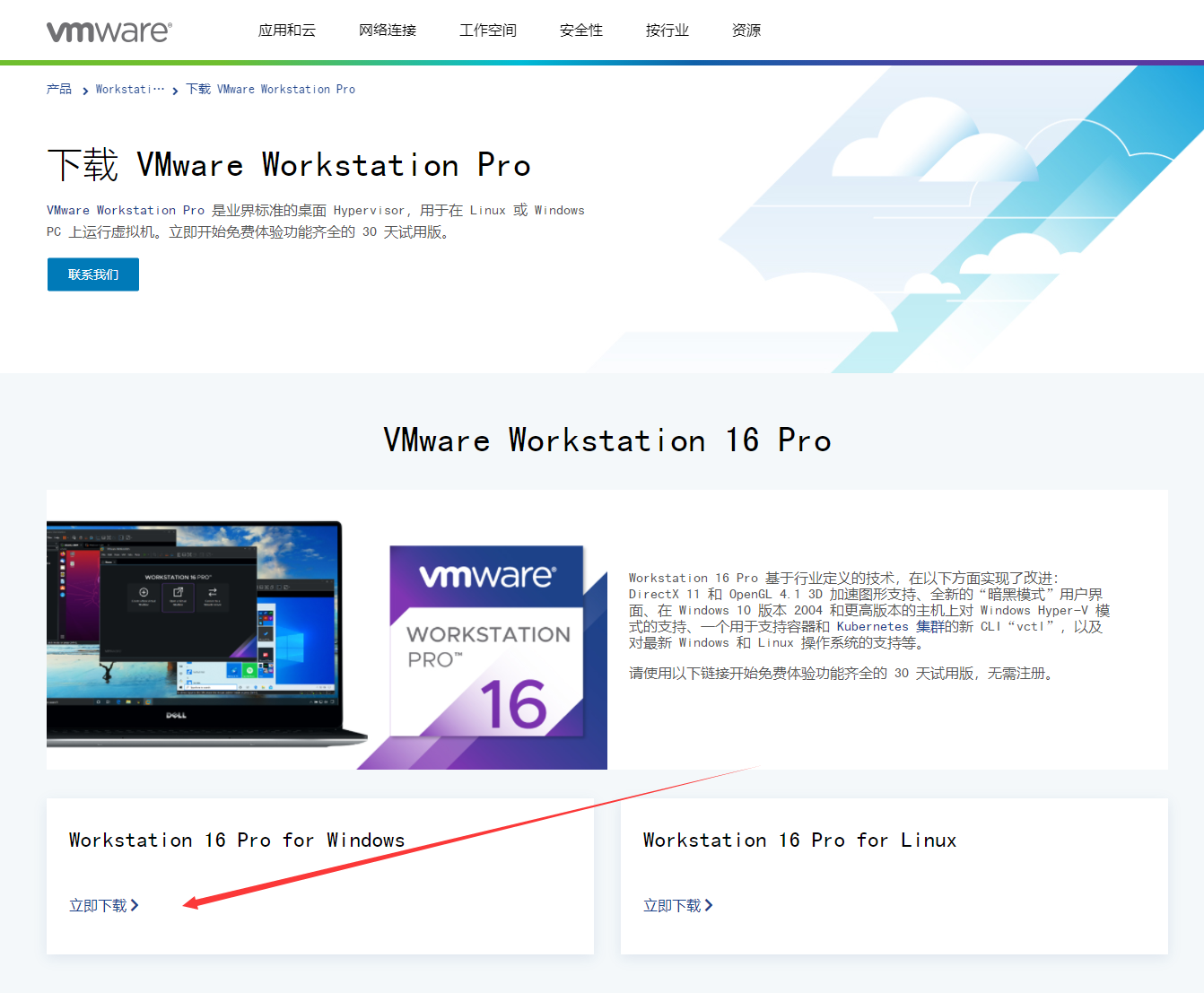1204x993 pixels.
Task: Open the Workstati… breadcrumb link
Action: tap(130, 89)
